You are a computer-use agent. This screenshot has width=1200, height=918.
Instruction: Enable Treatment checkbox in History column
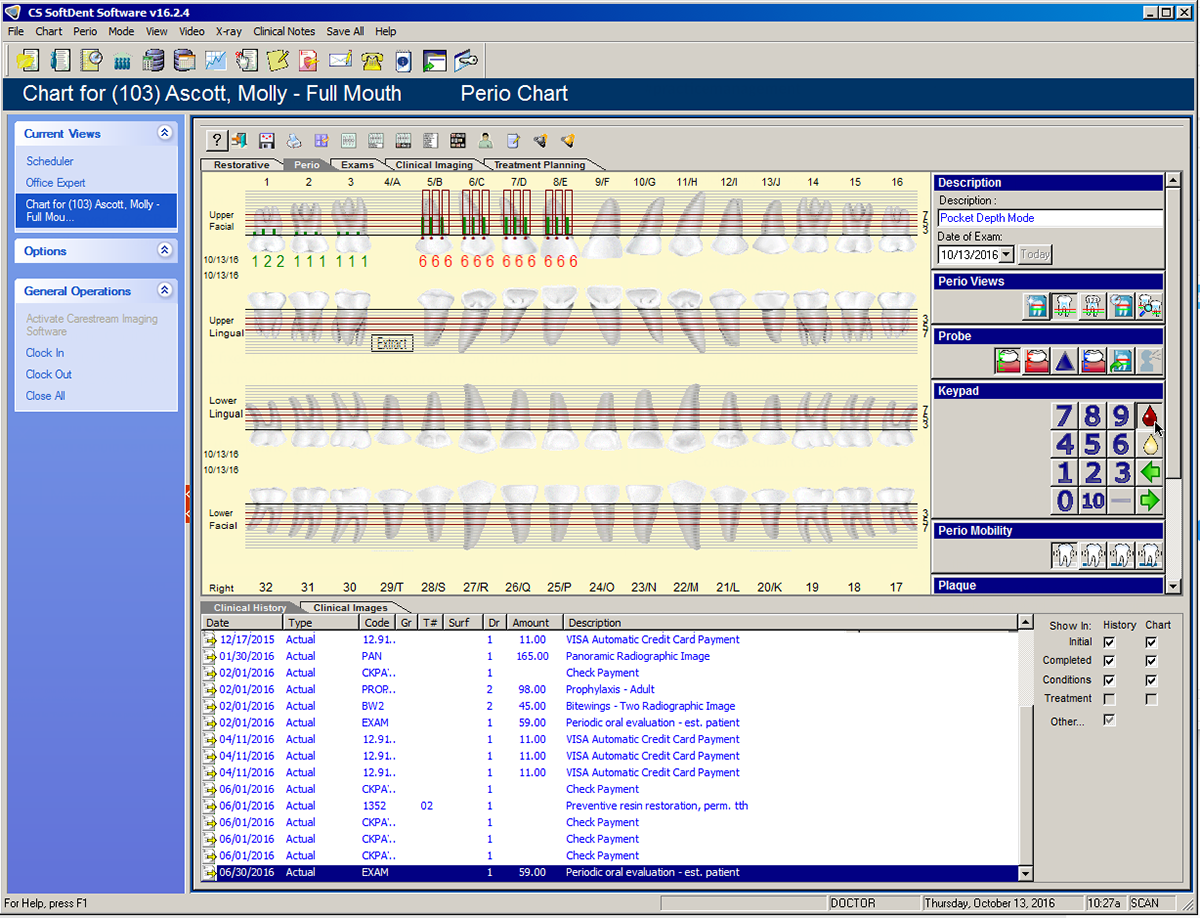pos(1109,699)
